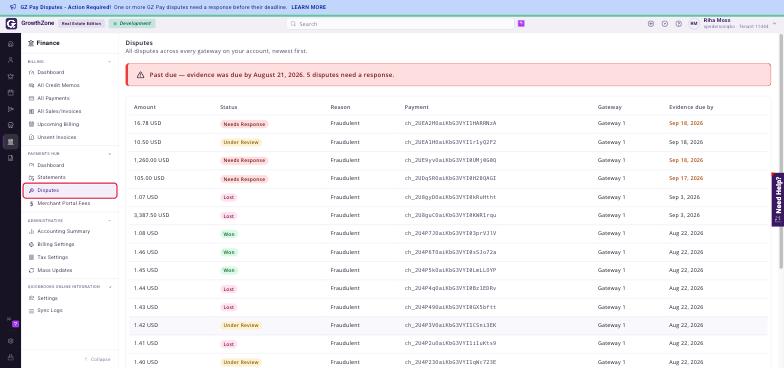This screenshot has width=784, height=368.
Task: Open the Need Help? side tab
Action: click(778, 200)
